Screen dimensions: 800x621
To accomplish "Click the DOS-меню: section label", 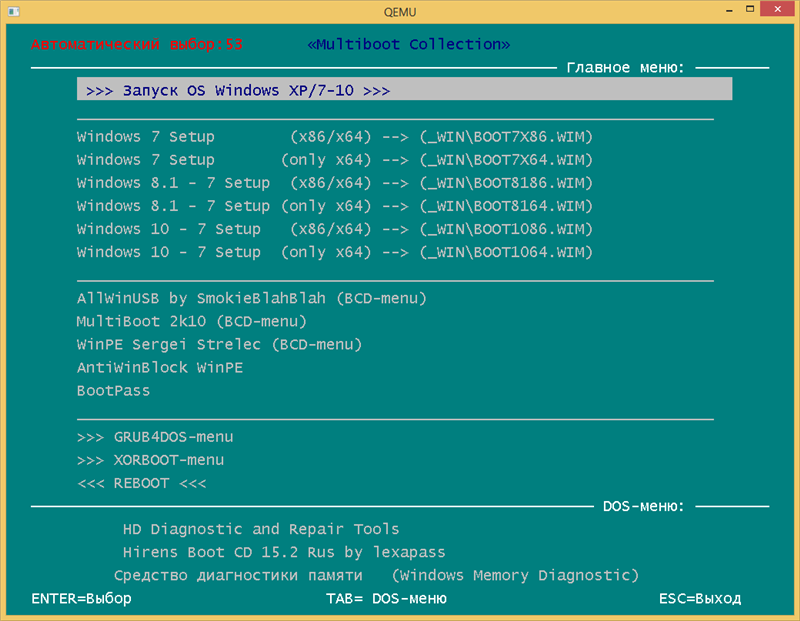I will 643,506.
